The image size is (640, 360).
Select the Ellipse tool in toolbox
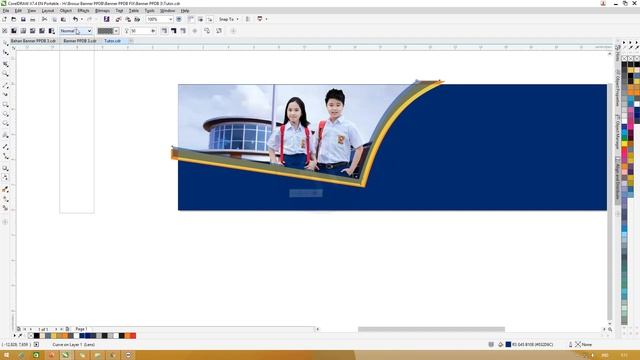click(5, 114)
